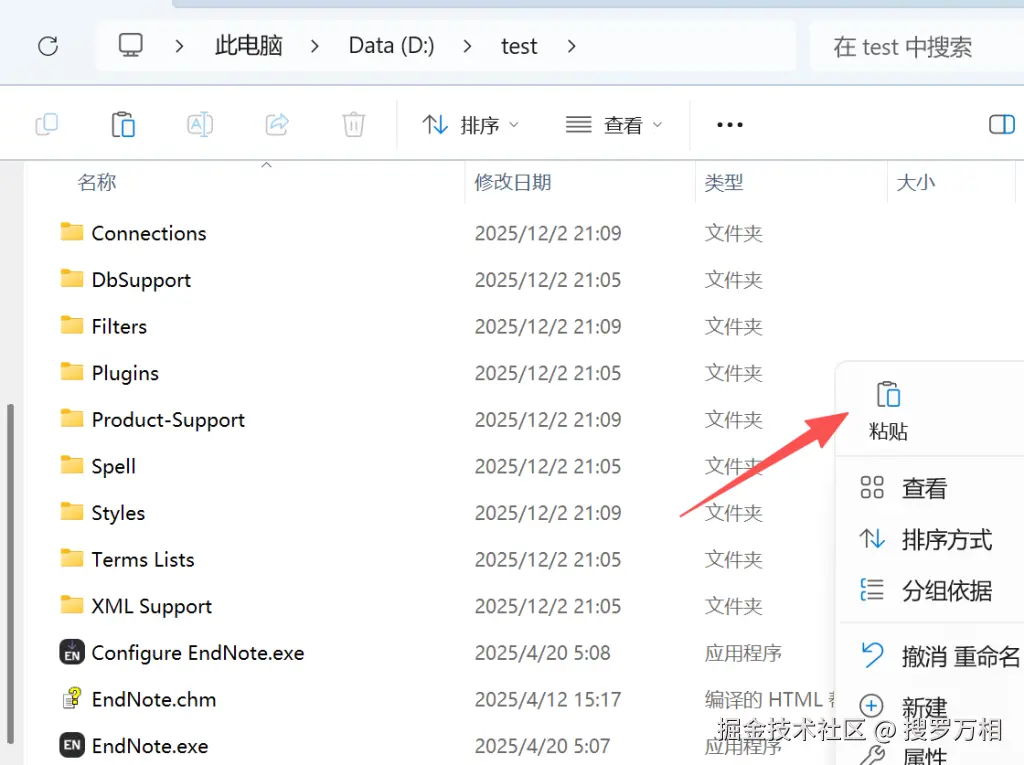The height and width of the screenshot is (765, 1024).
Task: Click the XML Support folder name
Action: pos(152,606)
